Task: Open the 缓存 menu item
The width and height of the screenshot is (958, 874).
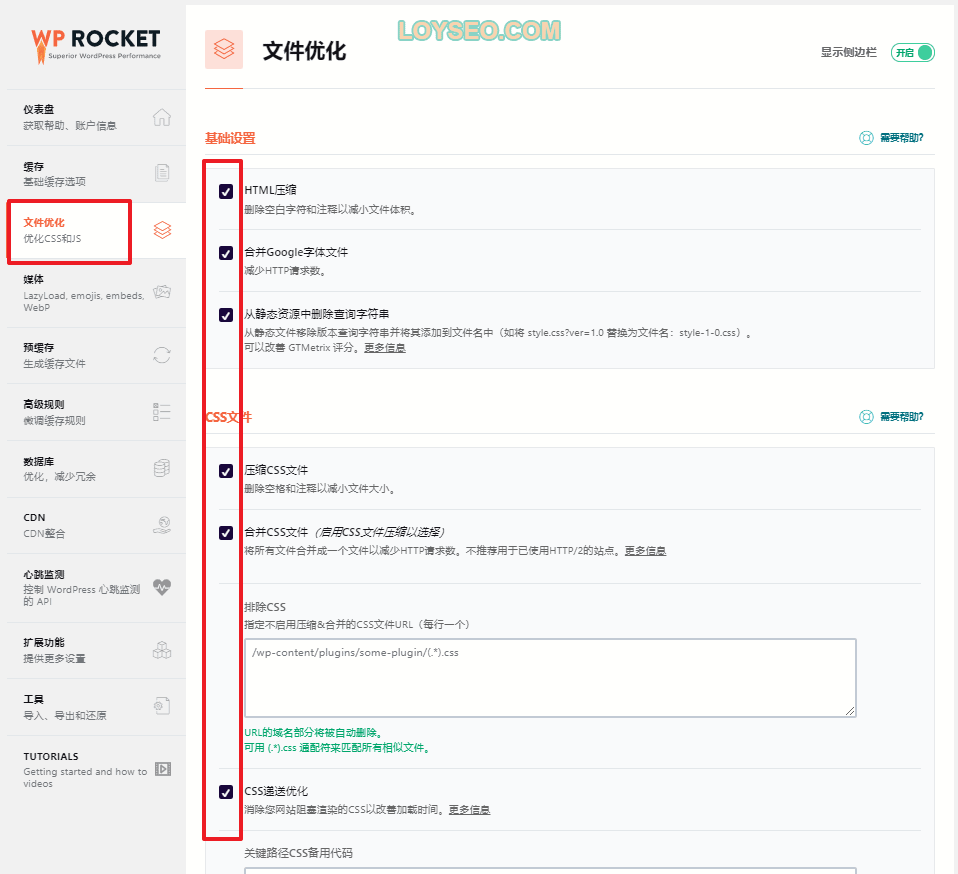Action: pos(97,173)
